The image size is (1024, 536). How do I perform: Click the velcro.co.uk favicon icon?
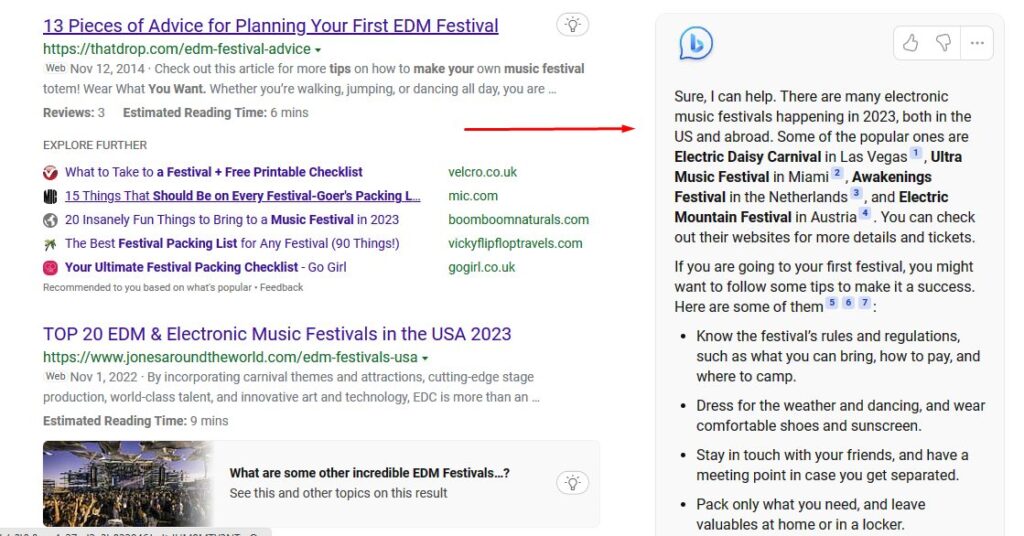pyautogui.click(x=50, y=172)
